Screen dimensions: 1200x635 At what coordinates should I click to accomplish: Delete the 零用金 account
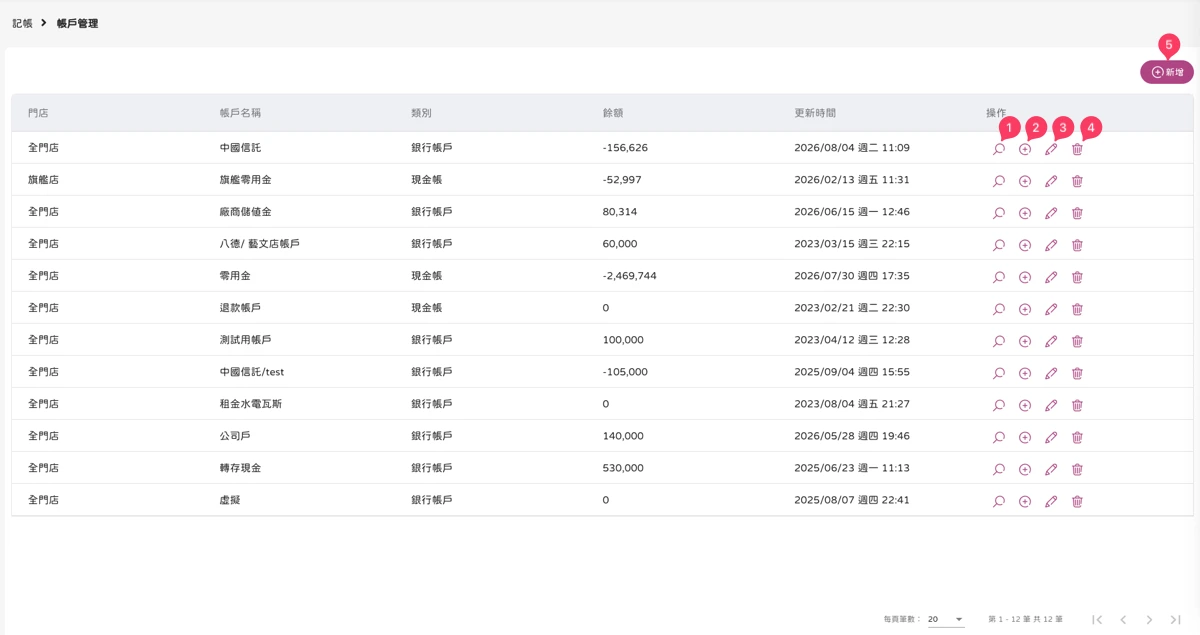point(1077,277)
